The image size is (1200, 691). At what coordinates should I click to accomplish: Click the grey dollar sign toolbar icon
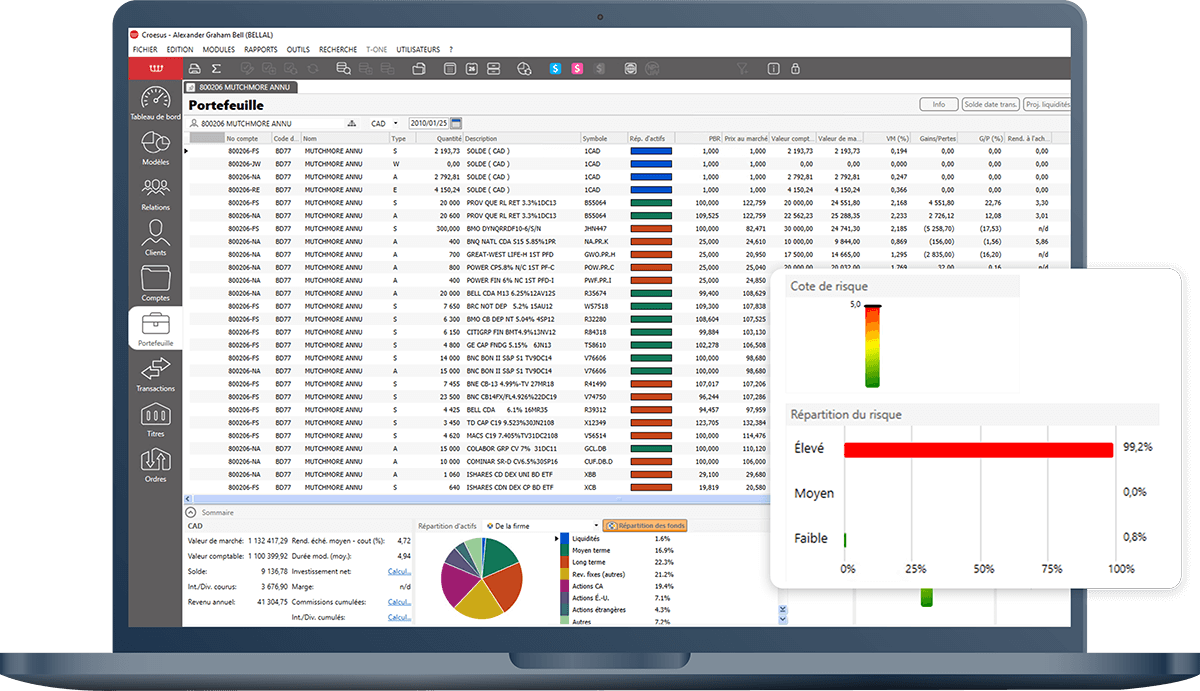[599, 69]
